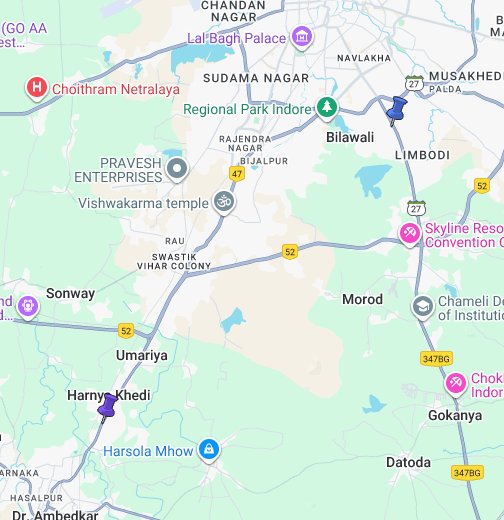The image size is (504, 520).
Task: Select the Chameli Devi institution graduation-cap pin
Action: point(423,307)
